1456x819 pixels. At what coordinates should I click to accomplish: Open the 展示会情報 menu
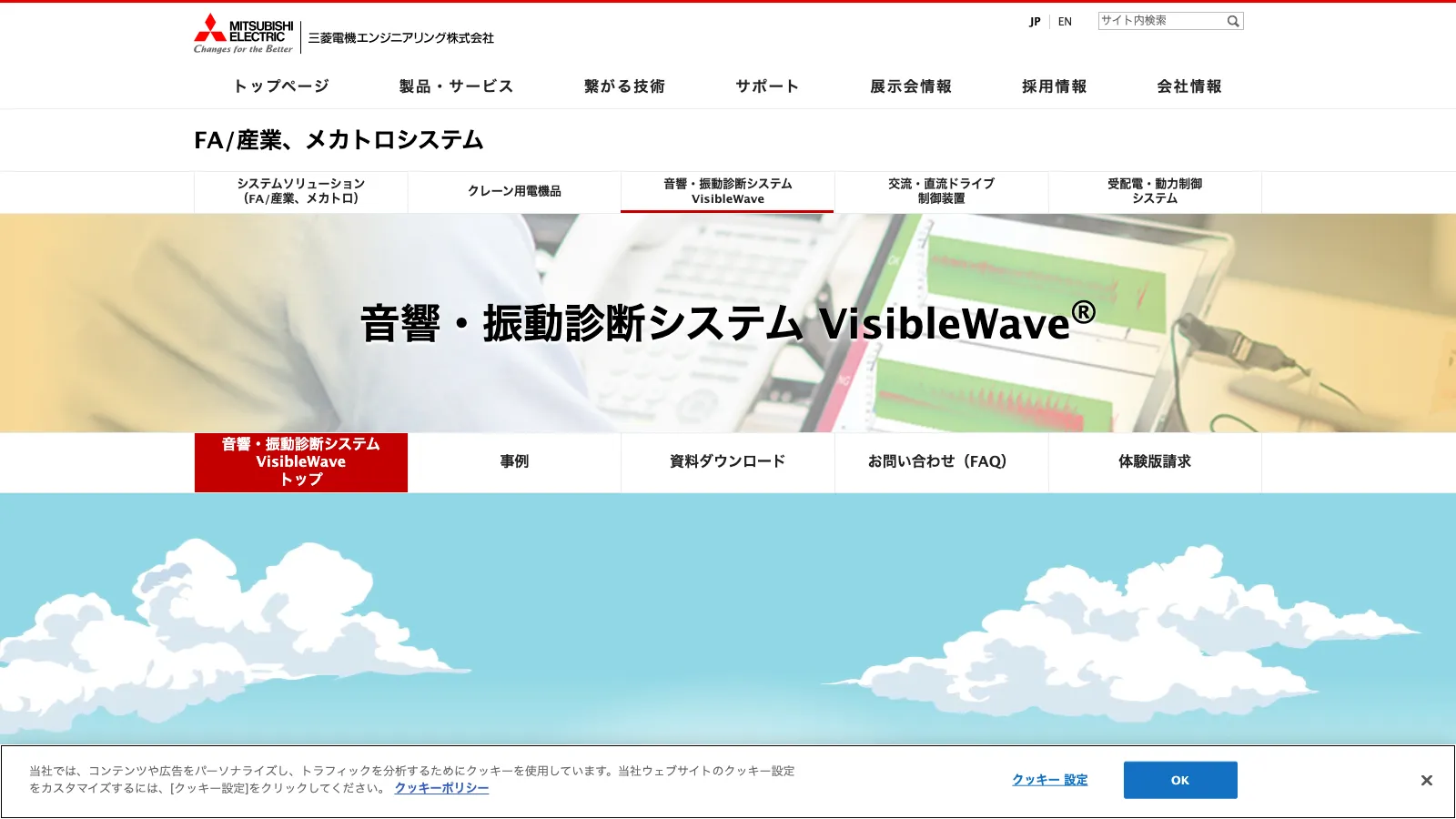(911, 86)
